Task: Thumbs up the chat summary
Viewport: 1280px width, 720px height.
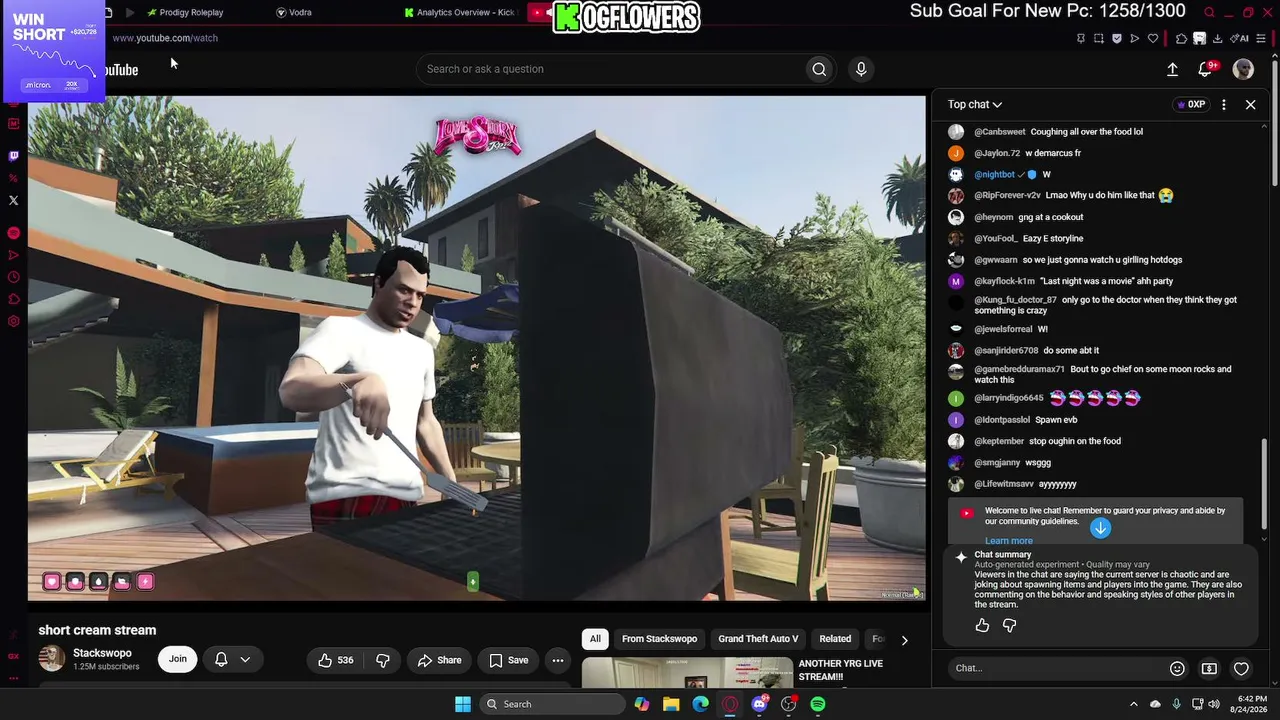Action: pos(982,625)
